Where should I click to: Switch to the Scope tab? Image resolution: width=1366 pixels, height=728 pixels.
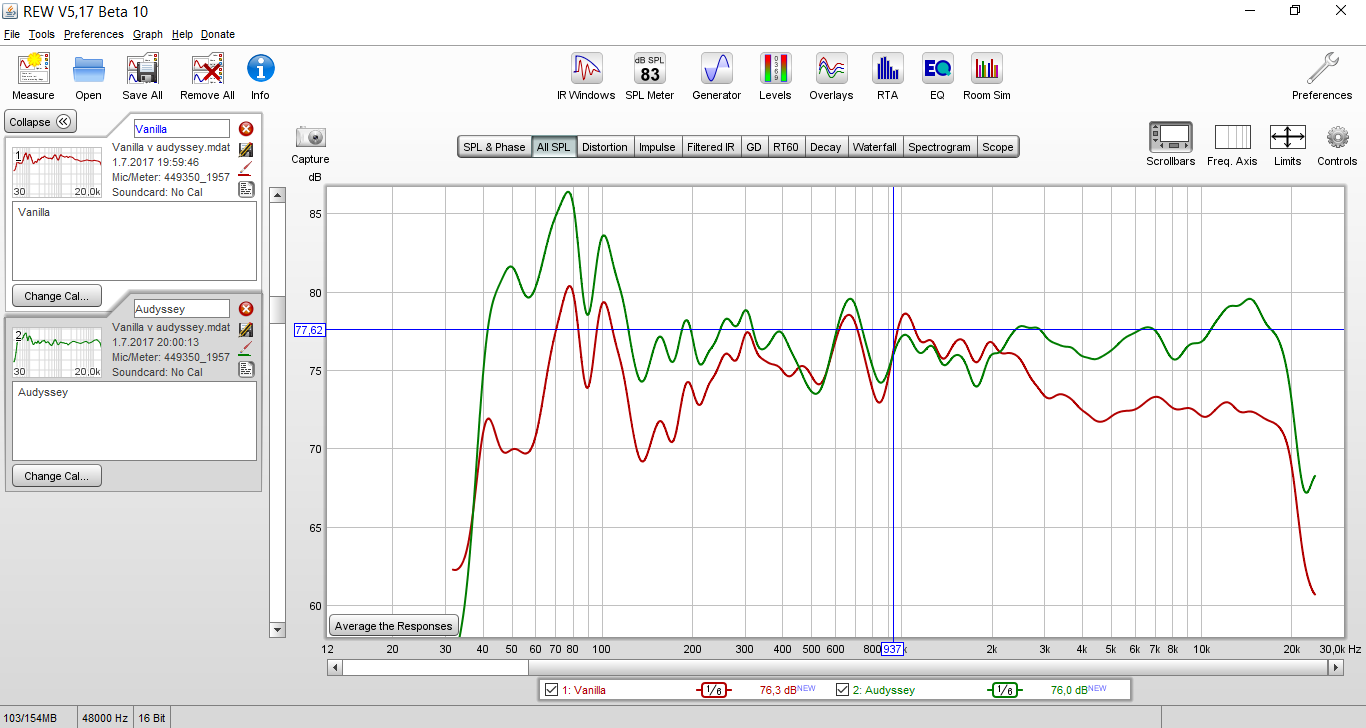[x=997, y=147]
